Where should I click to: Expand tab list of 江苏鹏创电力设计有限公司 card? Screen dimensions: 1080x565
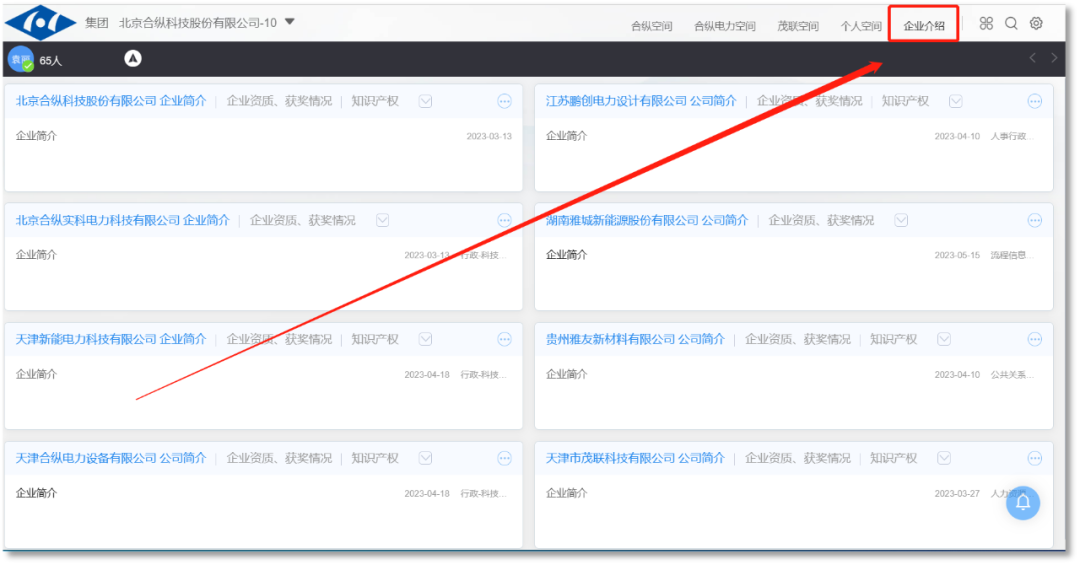(x=955, y=101)
